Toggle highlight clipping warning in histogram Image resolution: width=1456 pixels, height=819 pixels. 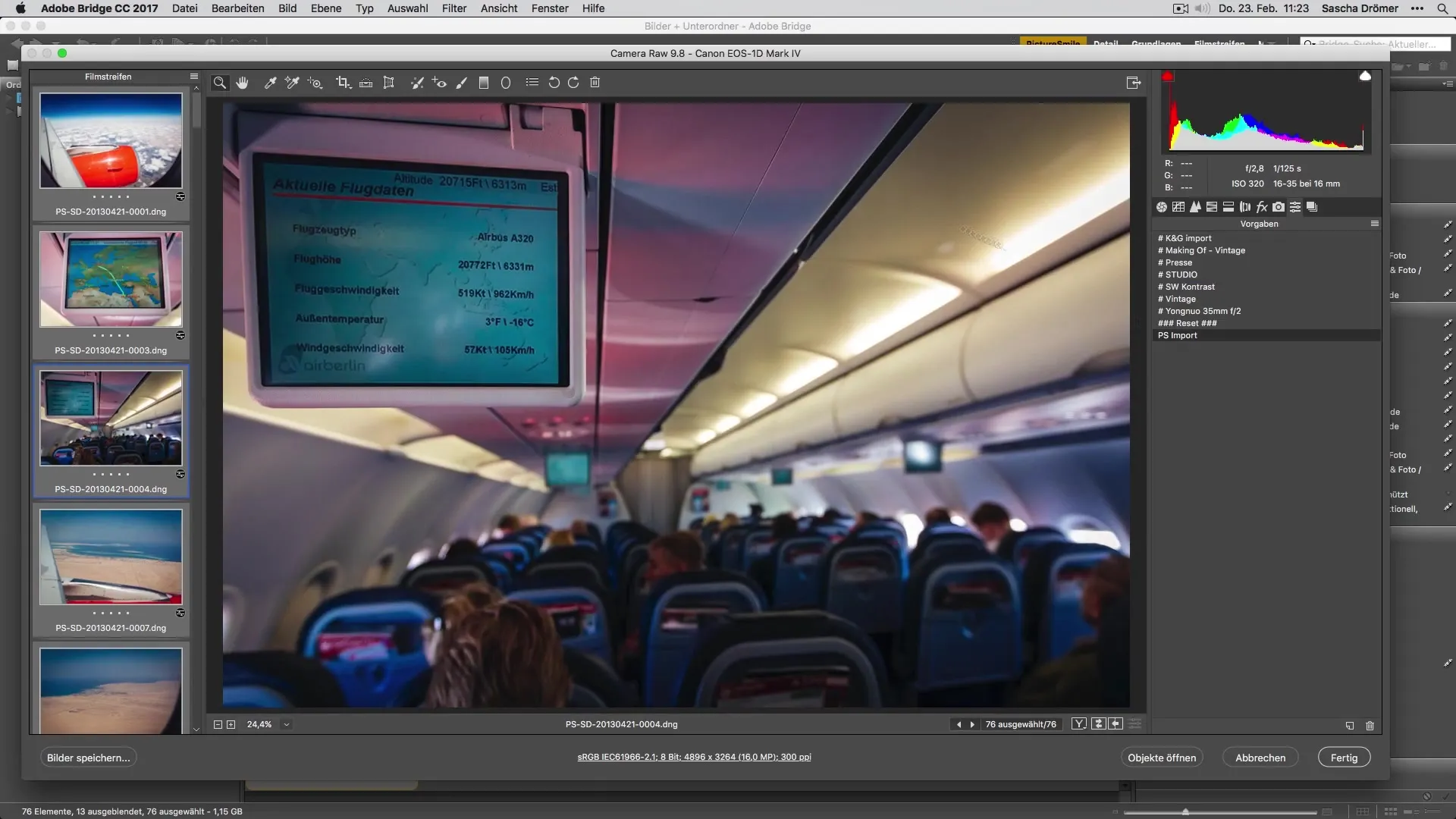[x=1365, y=77]
